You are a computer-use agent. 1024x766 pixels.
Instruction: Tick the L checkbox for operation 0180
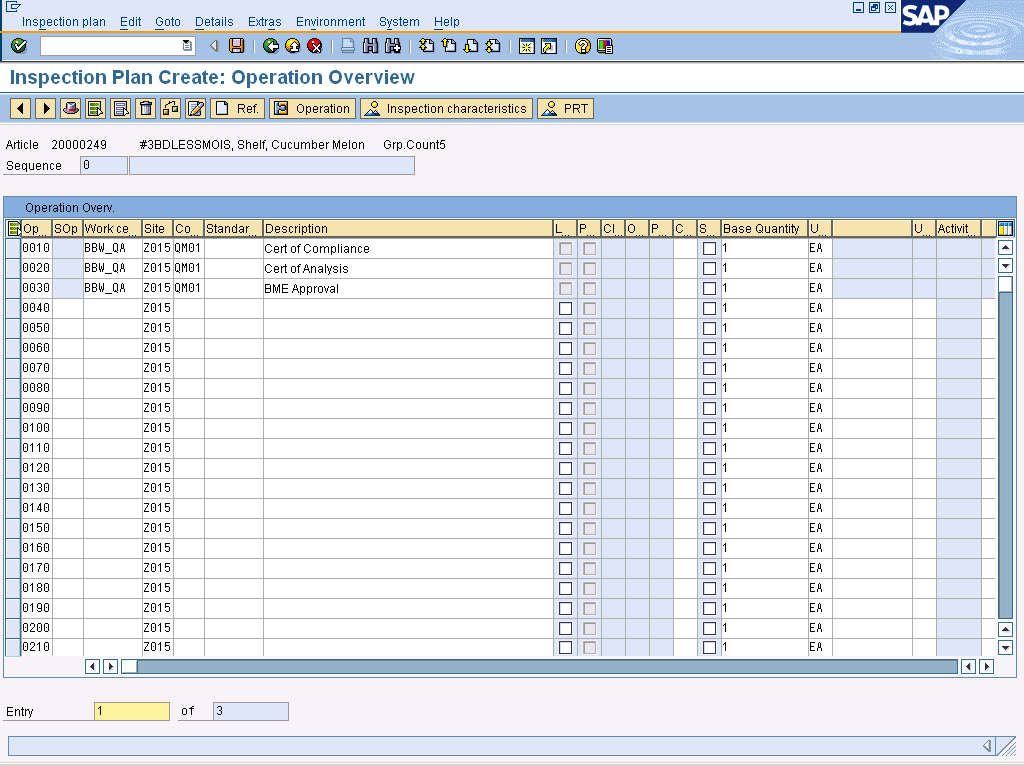point(566,588)
